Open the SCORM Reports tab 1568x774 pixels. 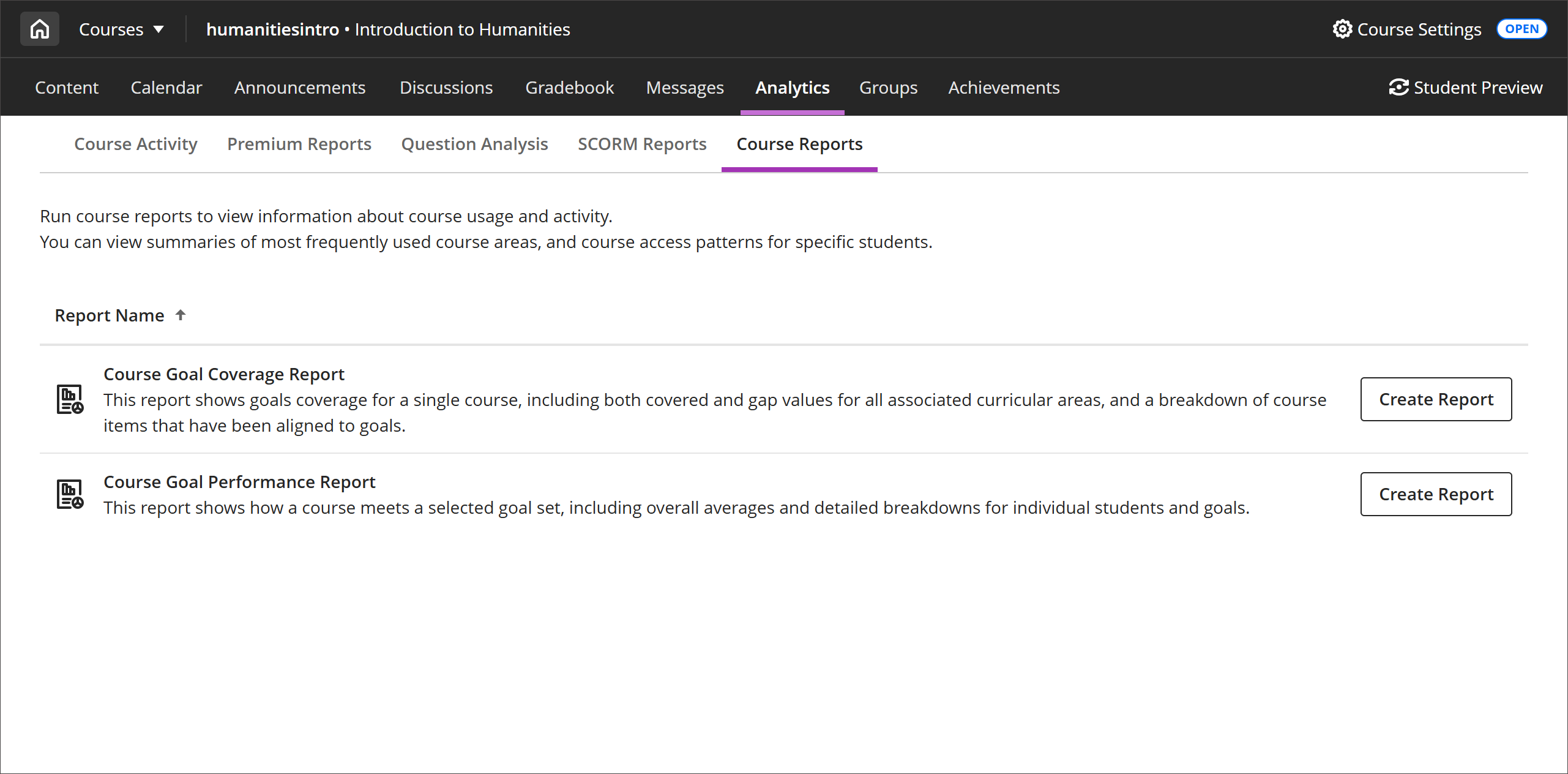641,144
